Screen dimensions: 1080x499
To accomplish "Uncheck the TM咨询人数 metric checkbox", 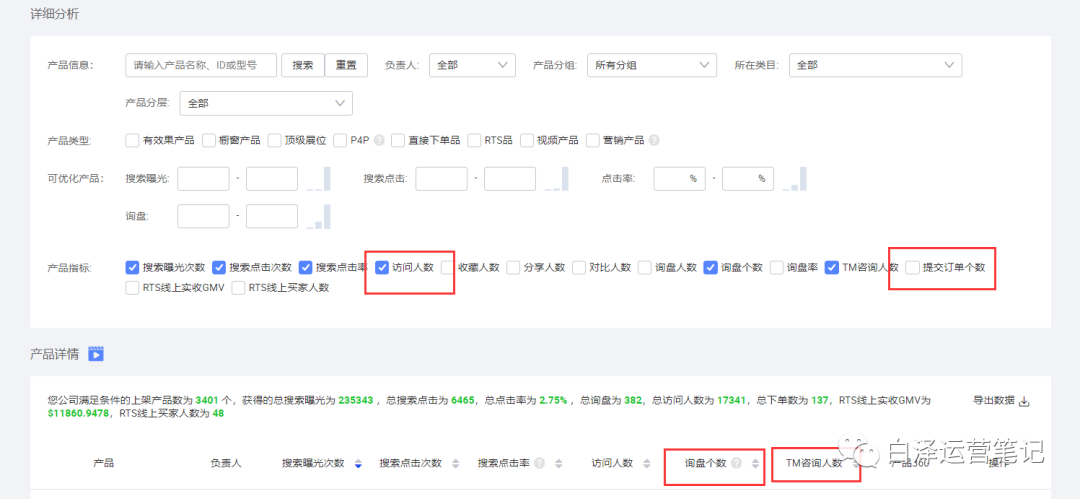I will [831, 267].
